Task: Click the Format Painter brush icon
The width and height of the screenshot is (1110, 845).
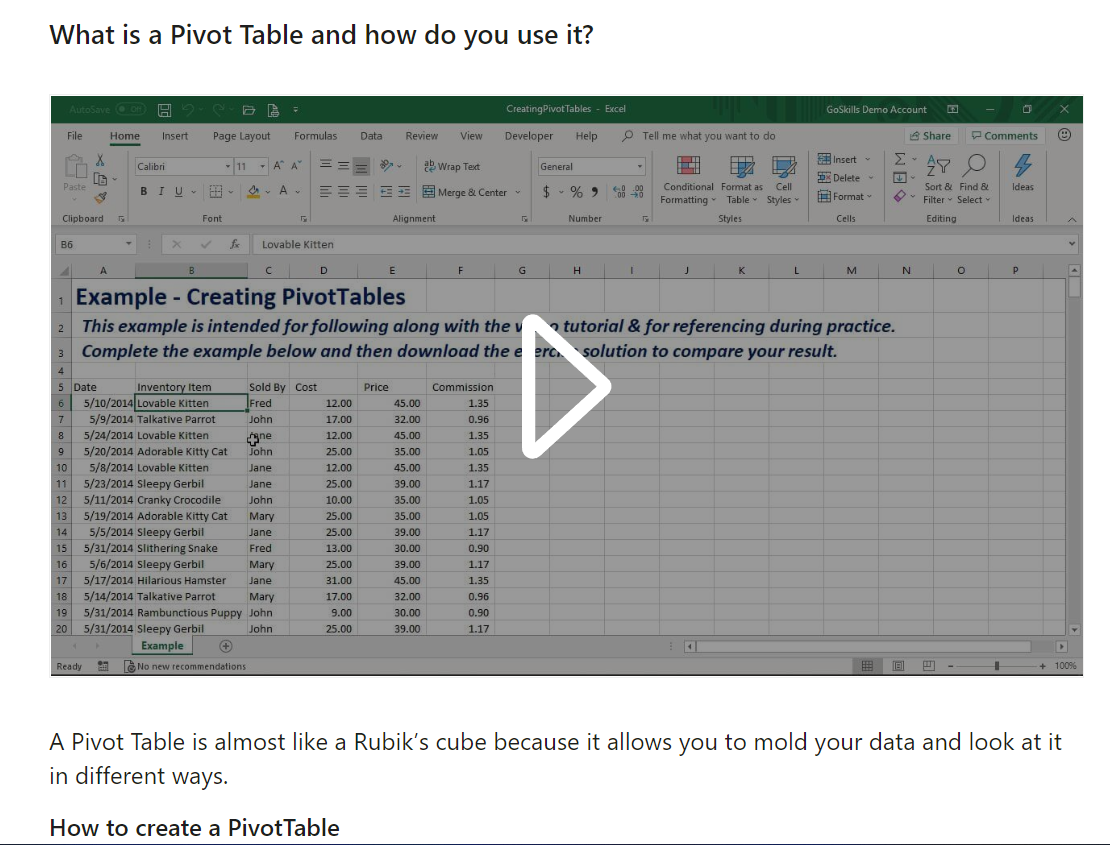Action: [100, 197]
